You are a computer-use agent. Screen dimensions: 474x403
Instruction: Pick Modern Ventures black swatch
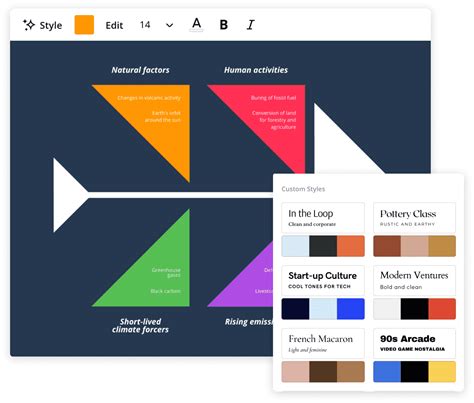pyautogui.click(x=415, y=309)
